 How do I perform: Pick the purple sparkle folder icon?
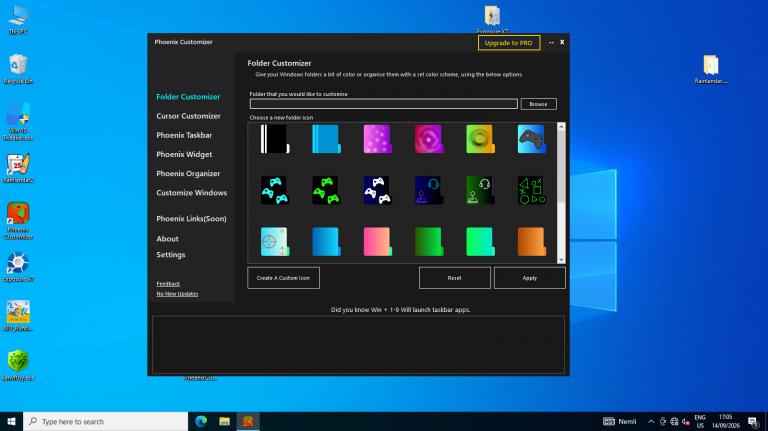click(x=377, y=139)
